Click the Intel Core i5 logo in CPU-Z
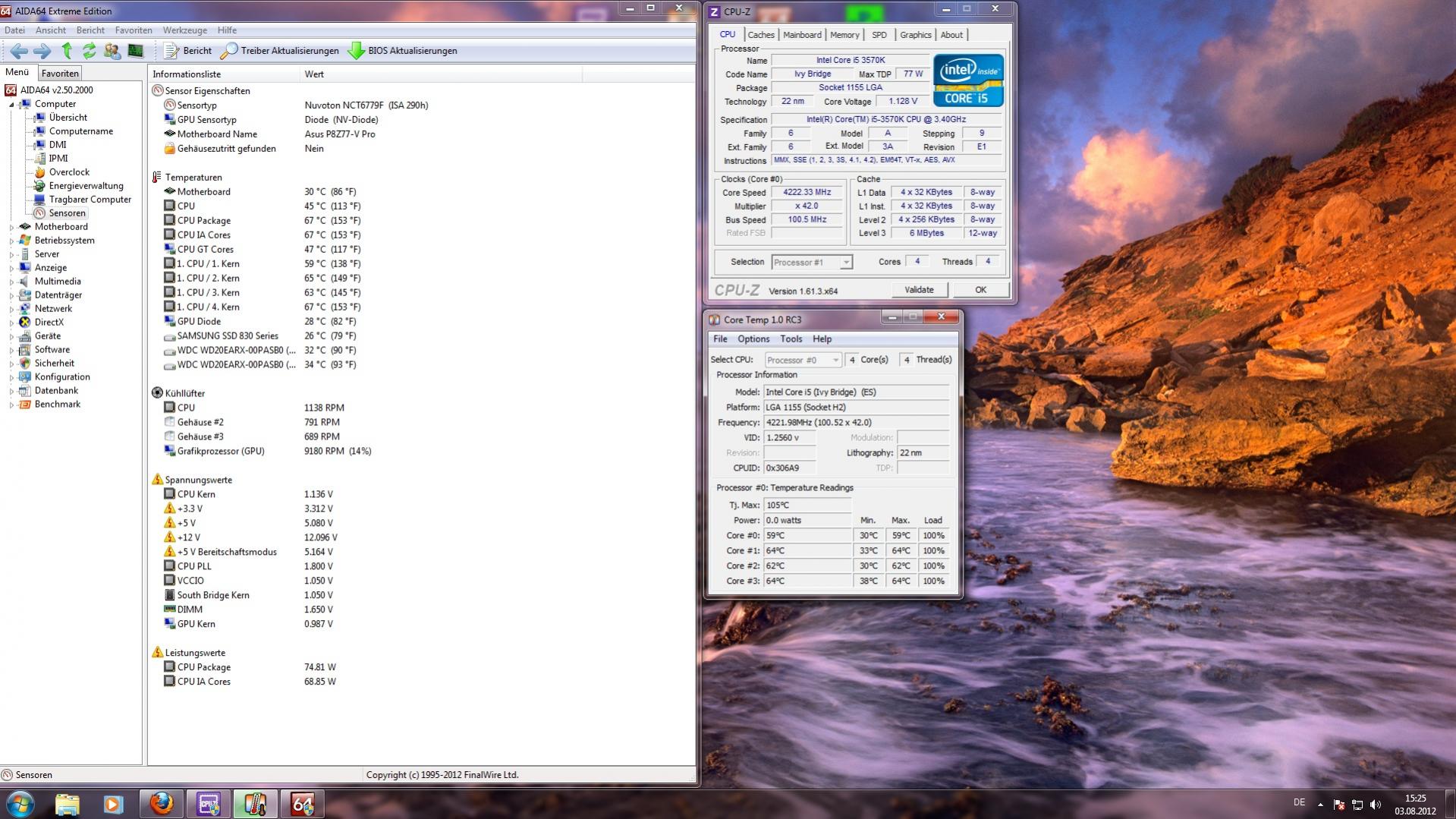Viewport: 1456px width, 819px height. click(968, 80)
